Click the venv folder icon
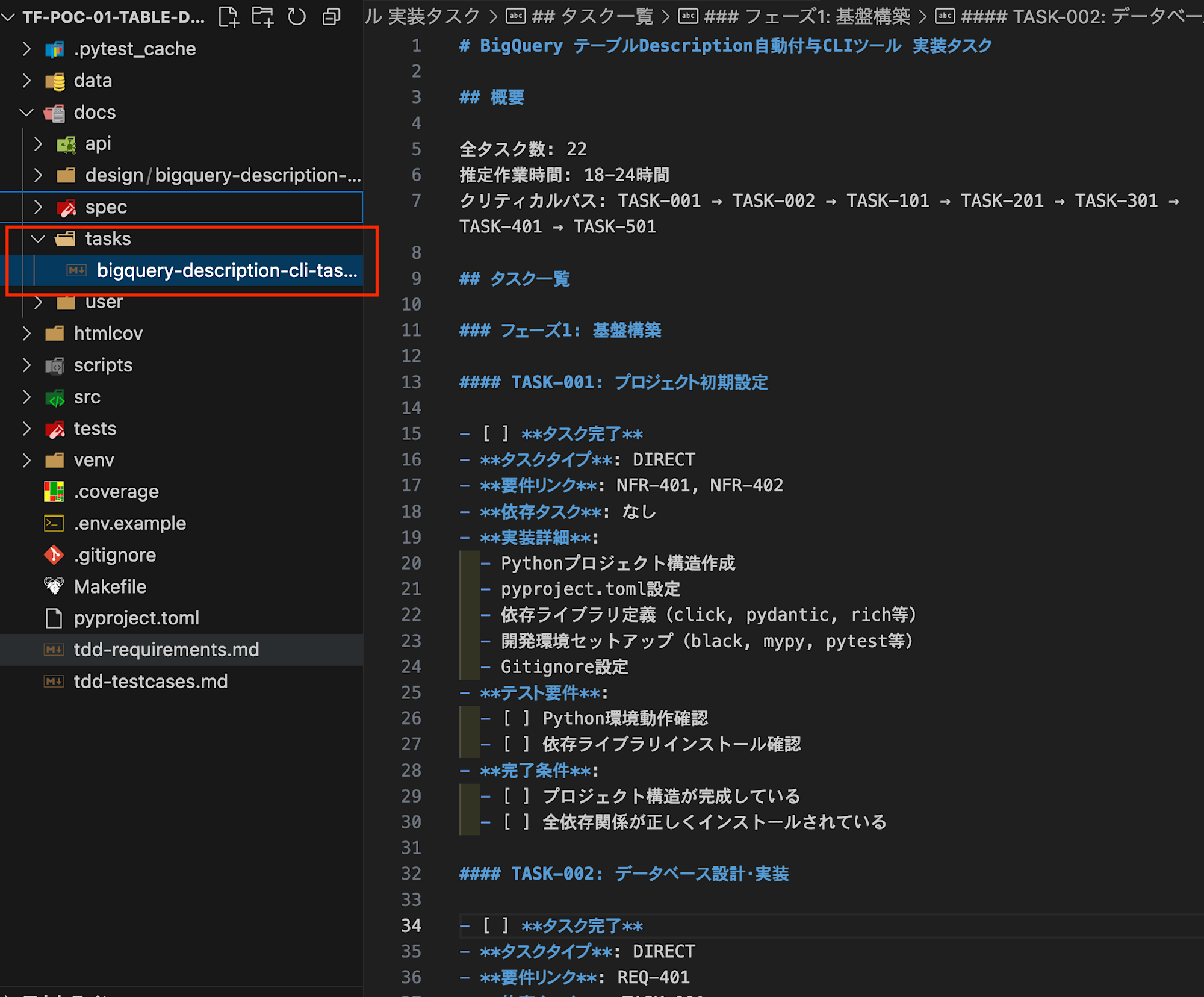The image size is (1204, 997). point(54,461)
